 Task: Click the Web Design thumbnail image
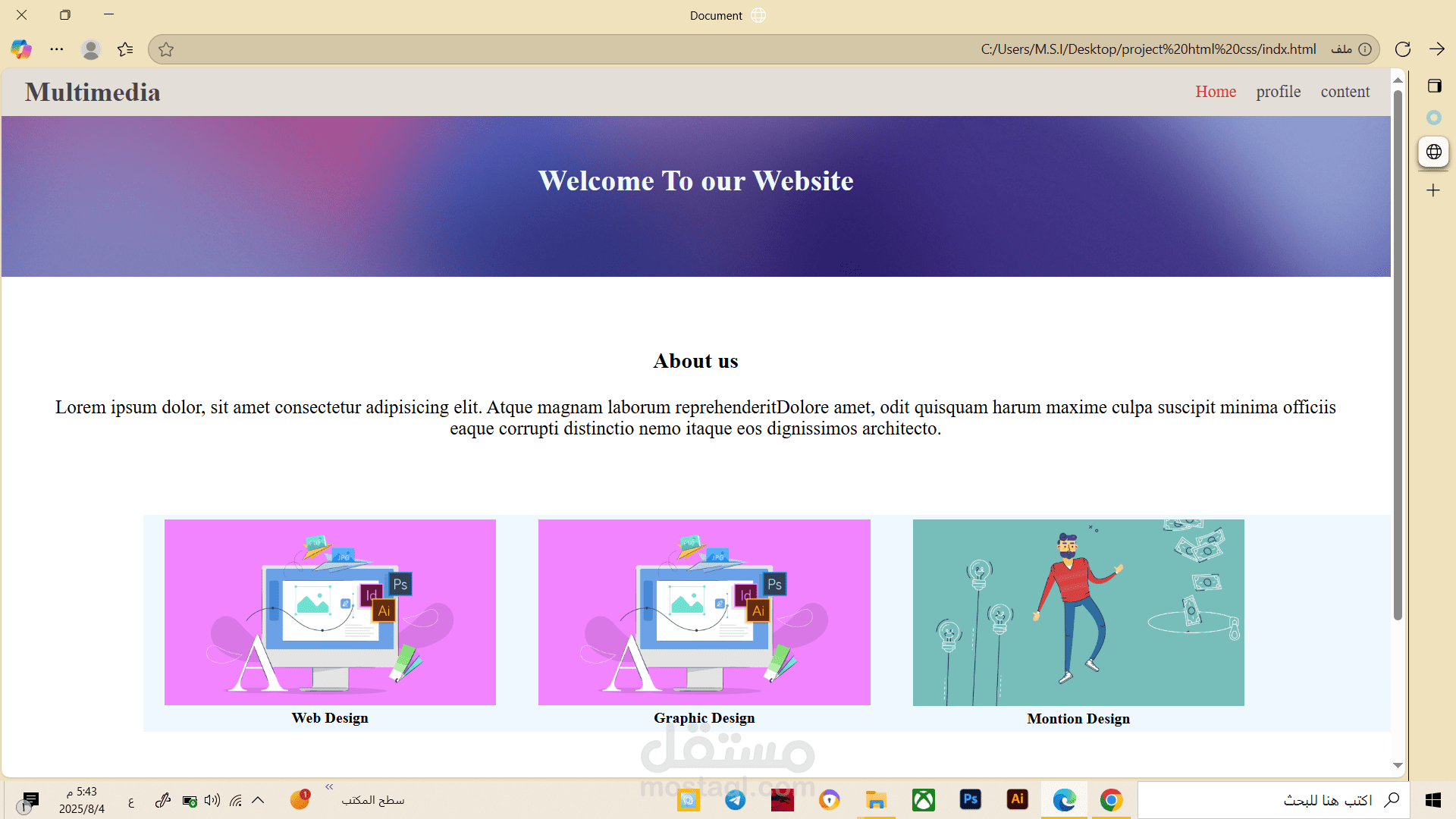click(x=330, y=612)
